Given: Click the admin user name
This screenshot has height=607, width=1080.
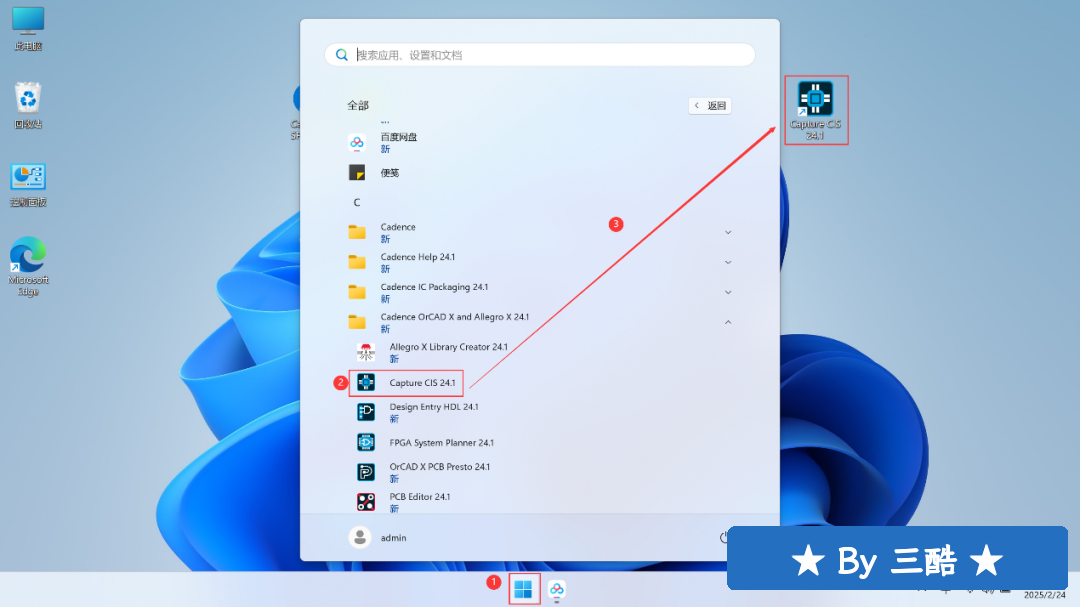Looking at the screenshot, I should click(x=393, y=538).
